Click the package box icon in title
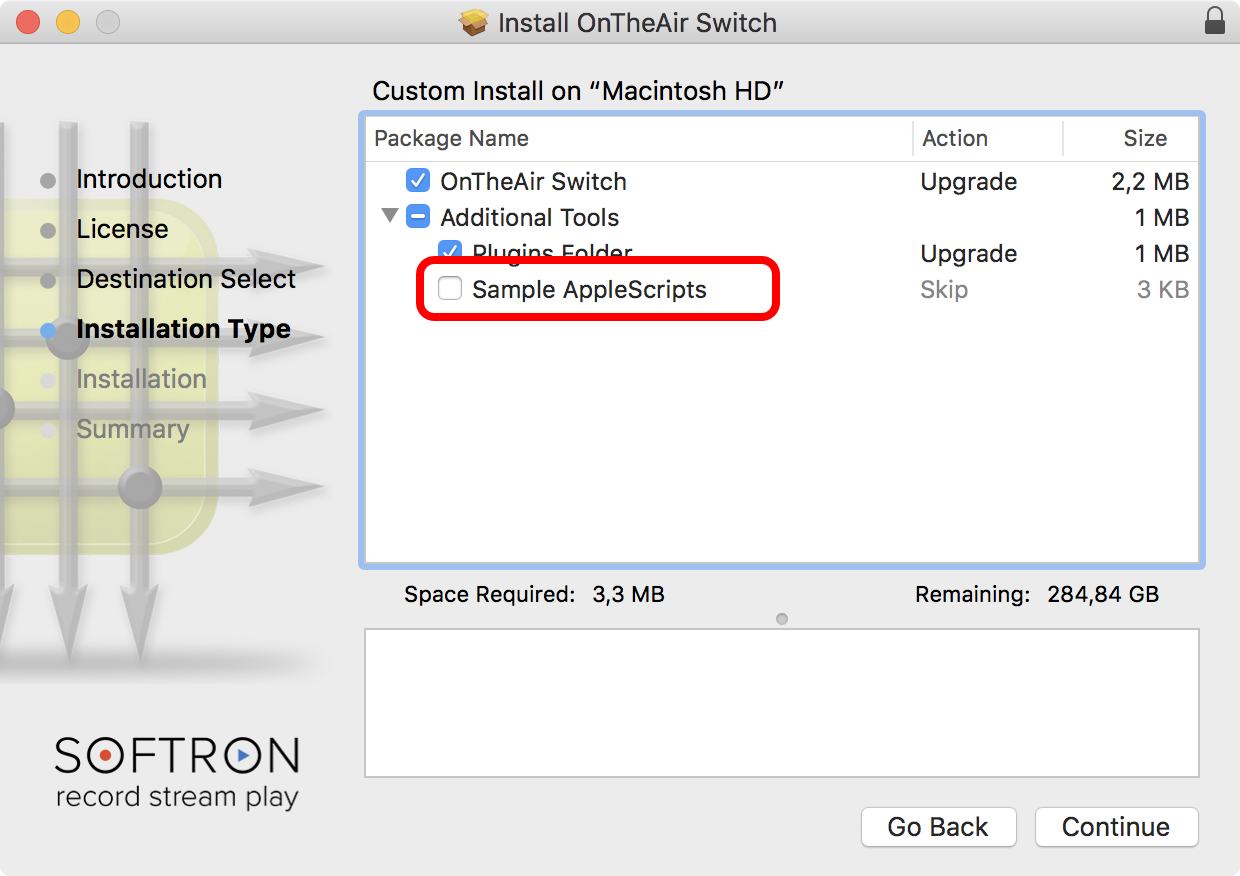Viewport: 1240px width, 876px height. [x=474, y=22]
